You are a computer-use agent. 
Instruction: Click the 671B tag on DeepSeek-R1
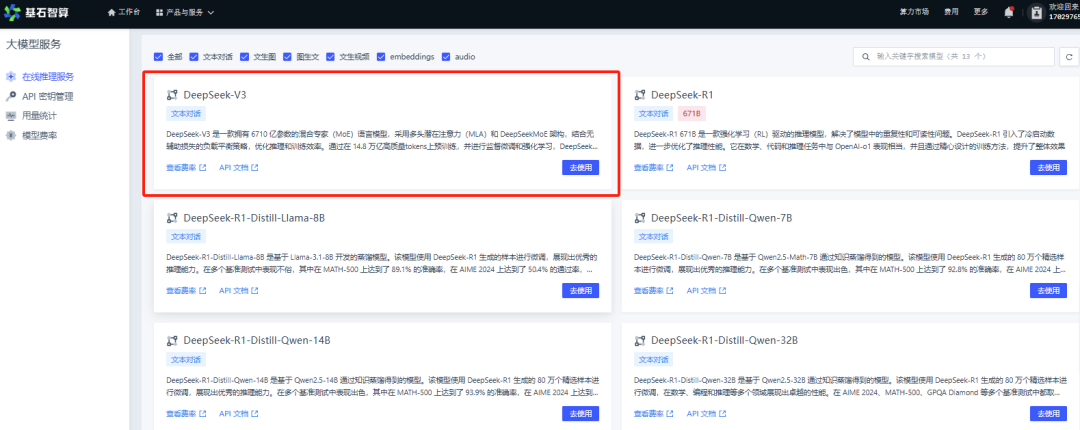click(691, 114)
